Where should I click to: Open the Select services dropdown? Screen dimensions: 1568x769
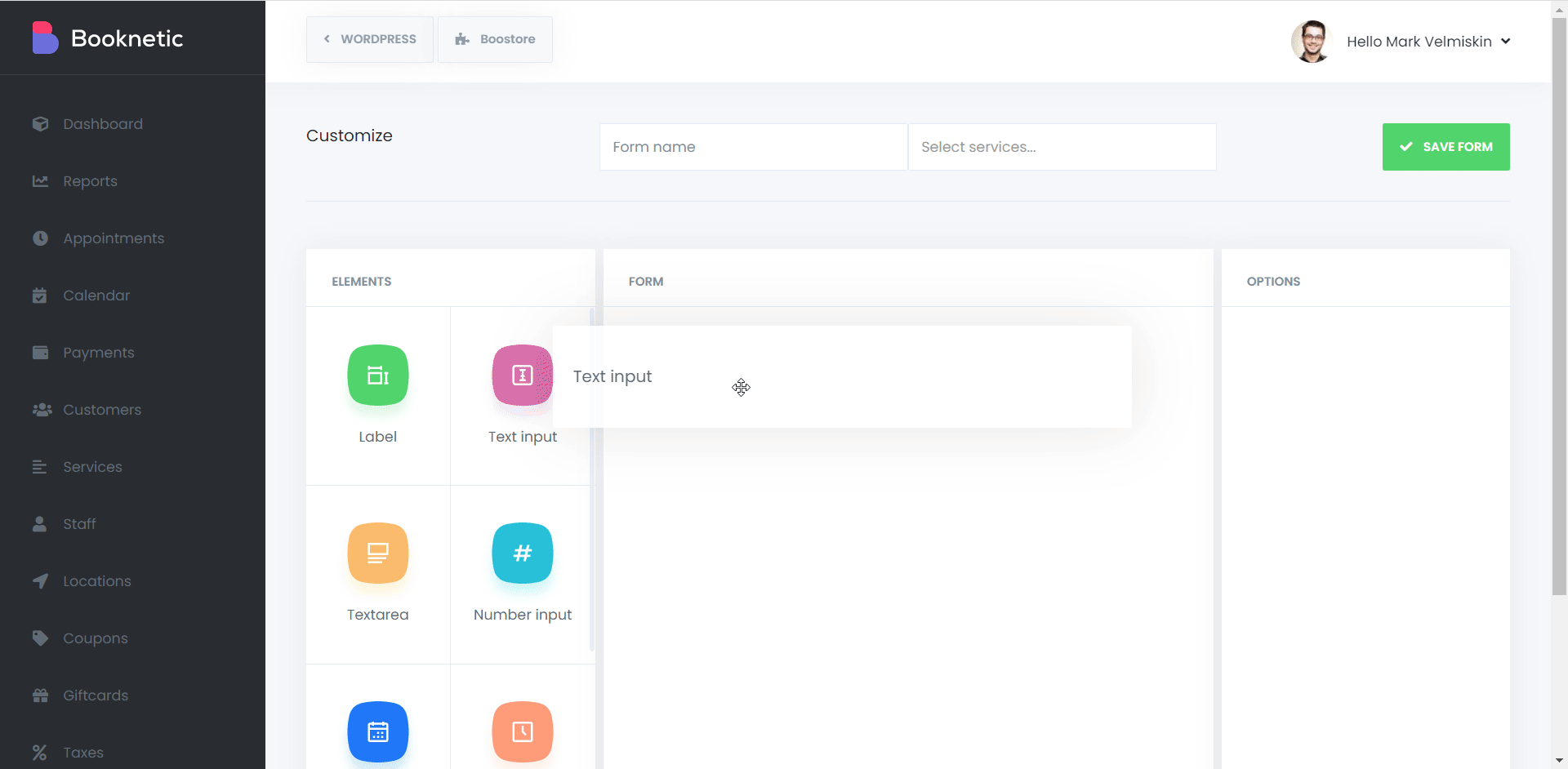(x=1062, y=147)
